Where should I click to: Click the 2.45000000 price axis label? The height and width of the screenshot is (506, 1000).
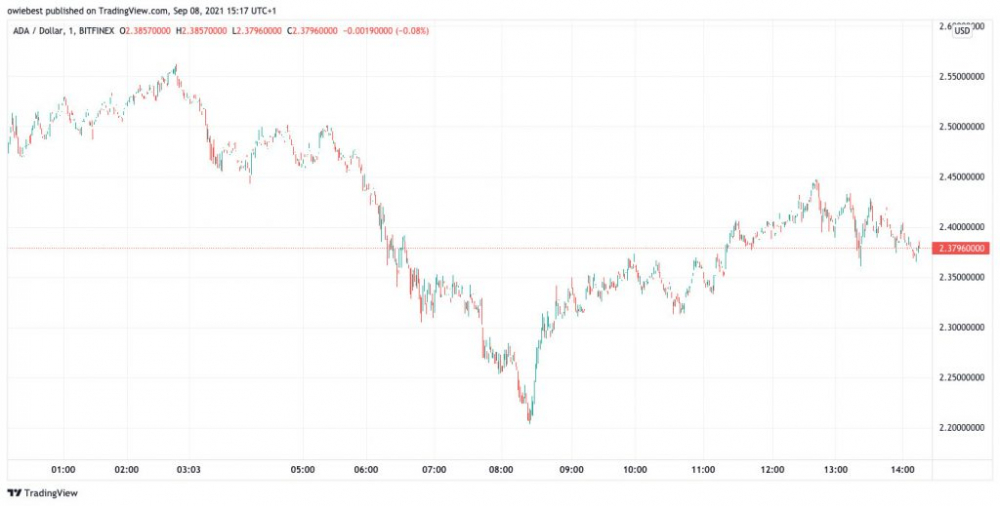(963, 177)
